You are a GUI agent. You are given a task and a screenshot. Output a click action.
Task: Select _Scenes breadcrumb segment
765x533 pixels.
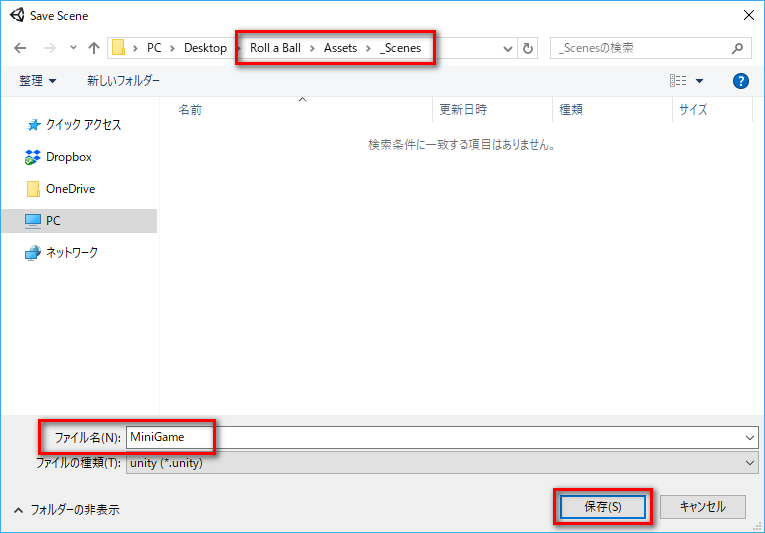(401, 48)
